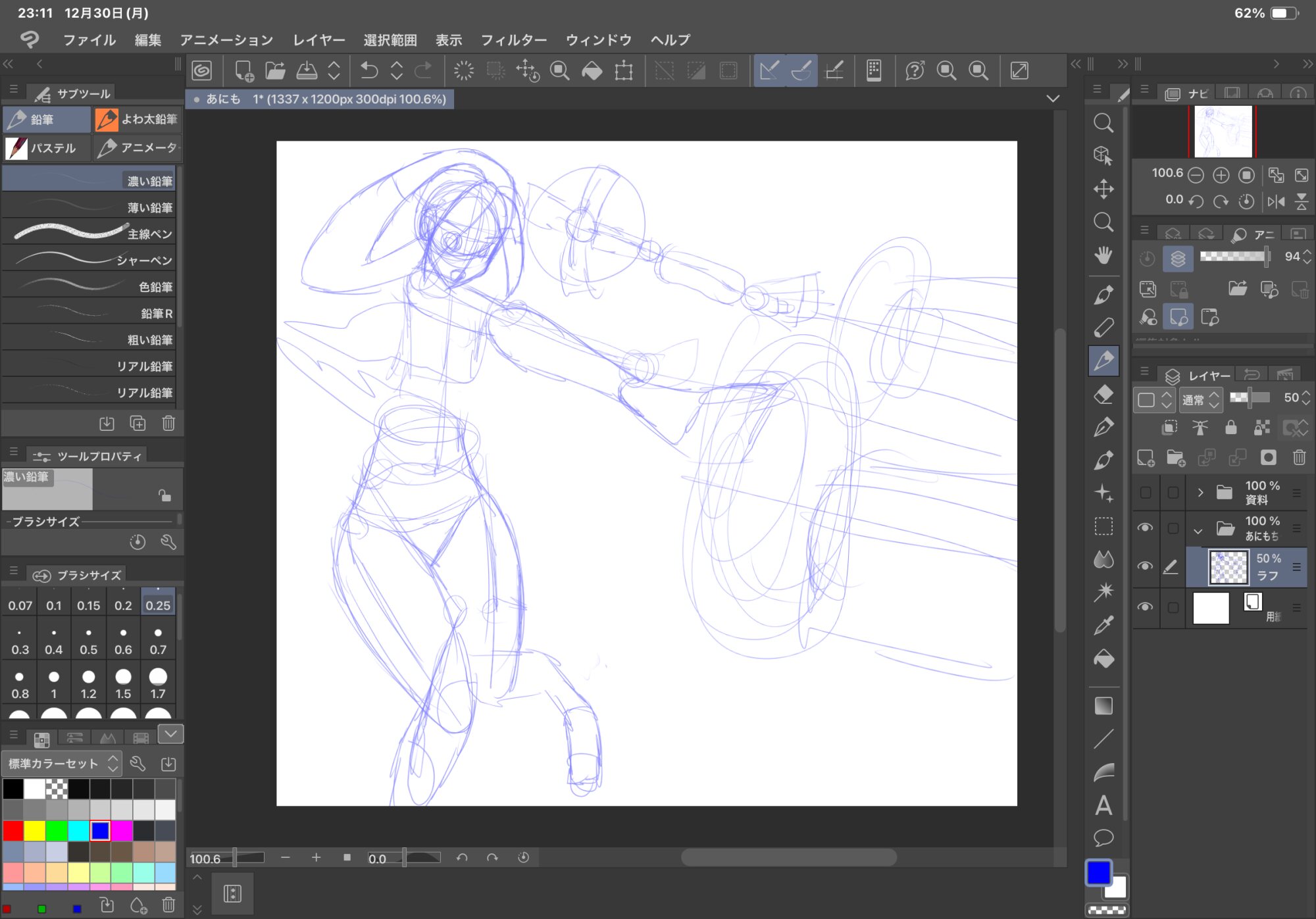This screenshot has height=919, width=1316.
Task: Click the Clear layer icon in toolbar
Action: point(464,70)
